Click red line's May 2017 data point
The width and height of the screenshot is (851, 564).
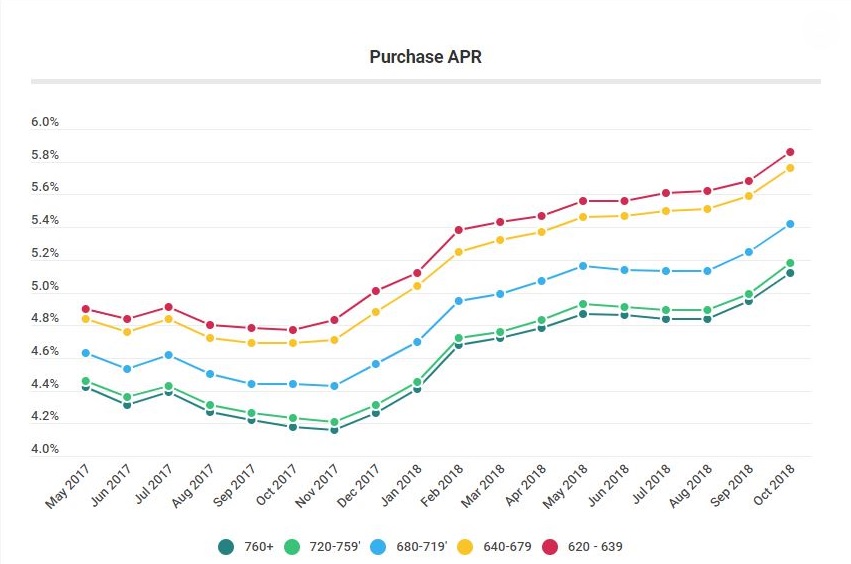86,309
